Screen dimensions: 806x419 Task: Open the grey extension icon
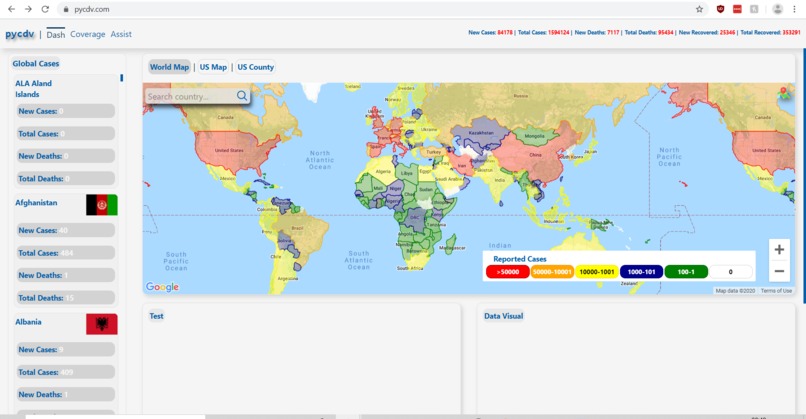(x=754, y=9)
